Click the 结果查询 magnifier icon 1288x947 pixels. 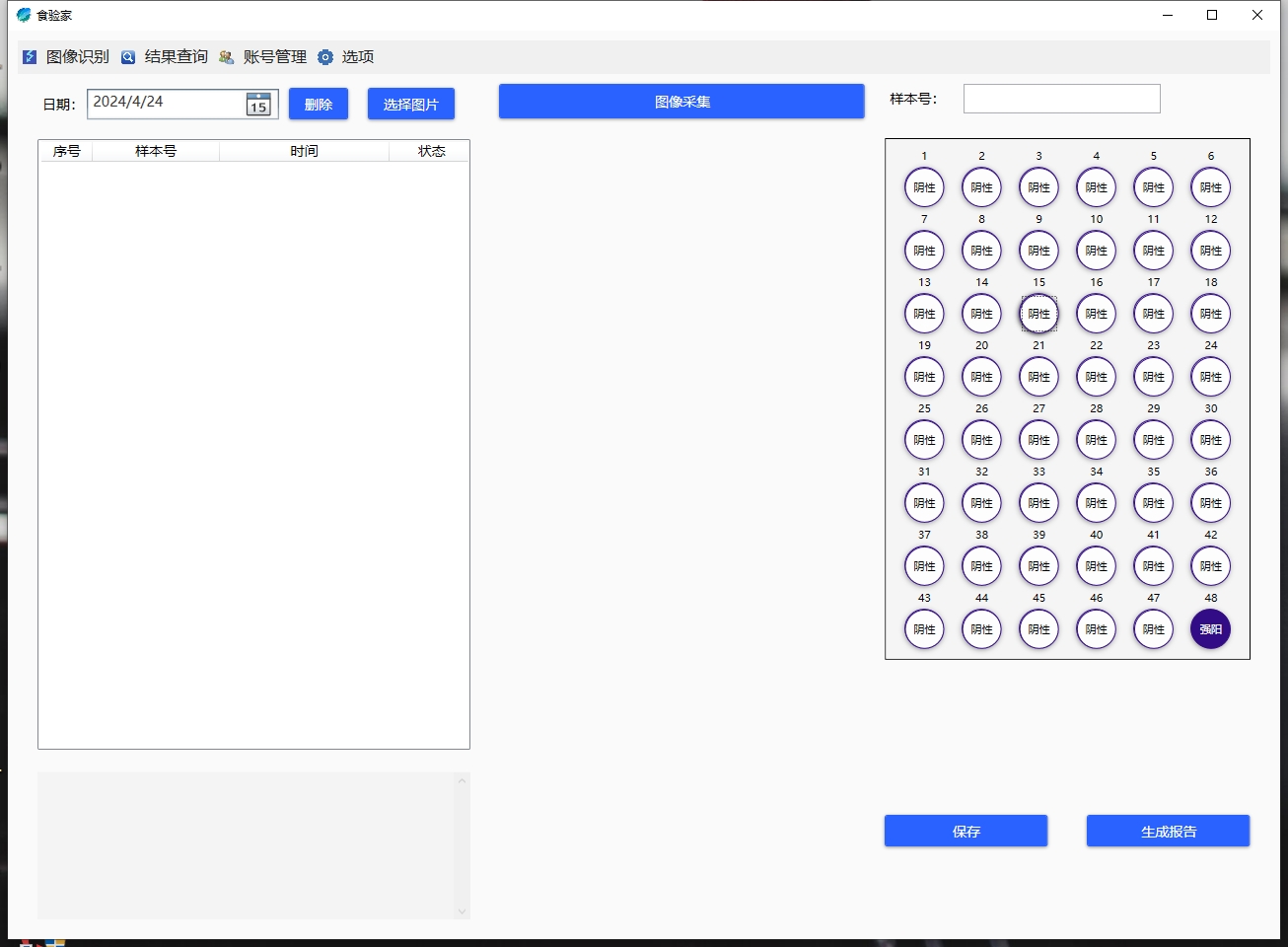click(x=128, y=57)
